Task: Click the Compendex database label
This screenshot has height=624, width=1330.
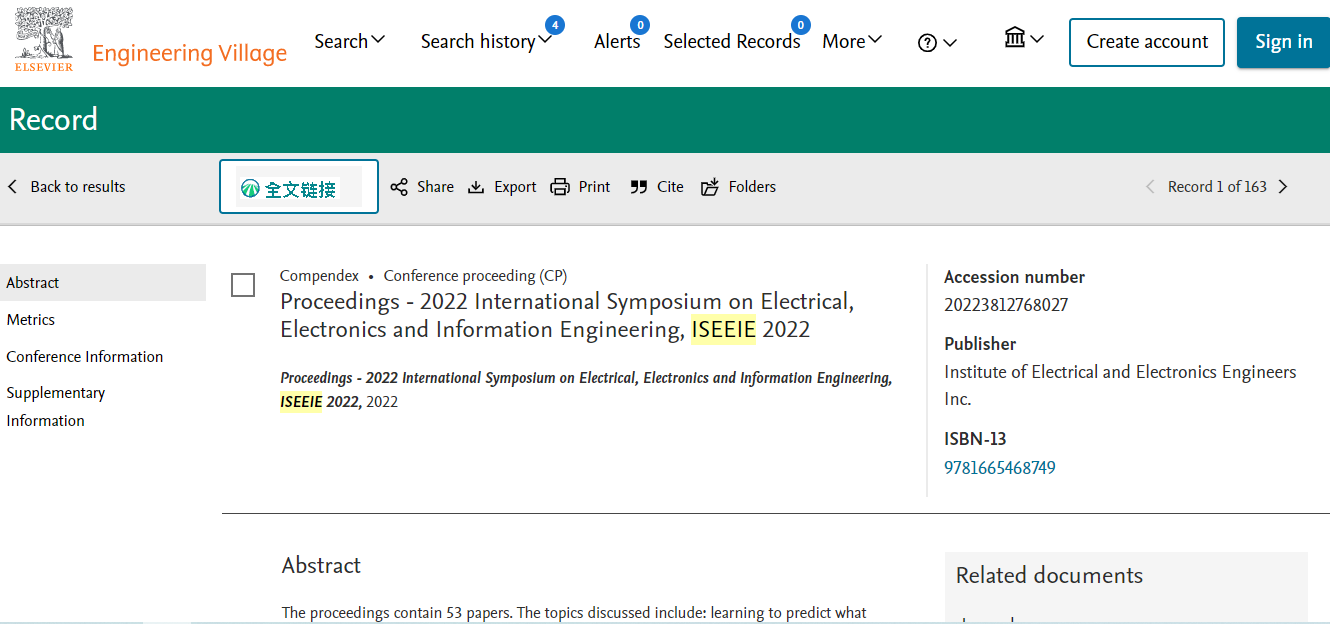Action: pyautogui.click(x=319, y=276)
